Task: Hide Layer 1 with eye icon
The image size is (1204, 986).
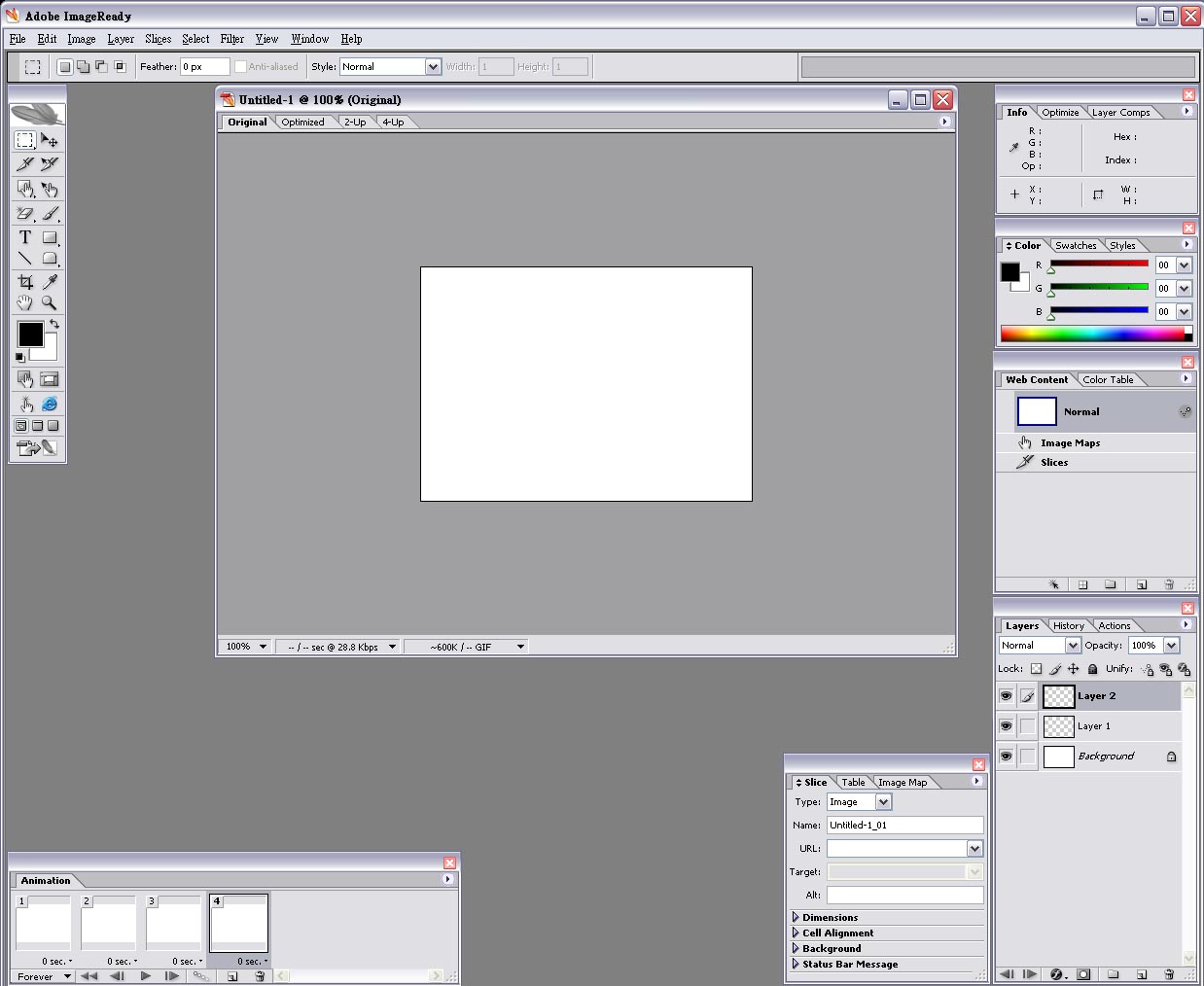Action: point(1006,726)
